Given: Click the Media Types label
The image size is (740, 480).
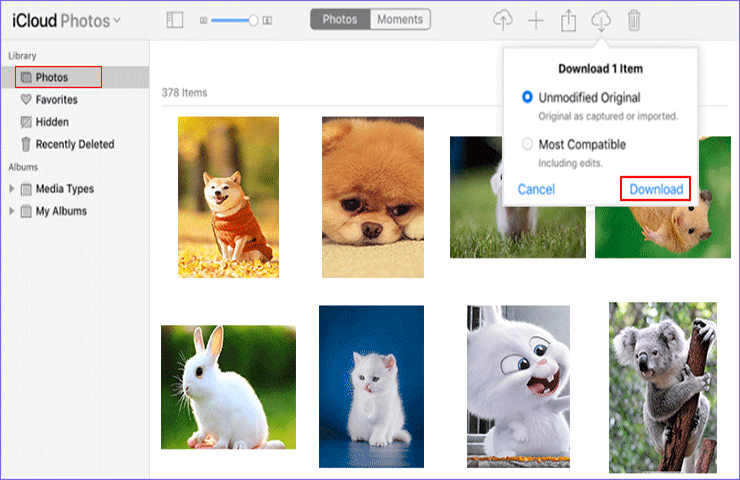Looking at the screenshot, I should tap(65, 189).
